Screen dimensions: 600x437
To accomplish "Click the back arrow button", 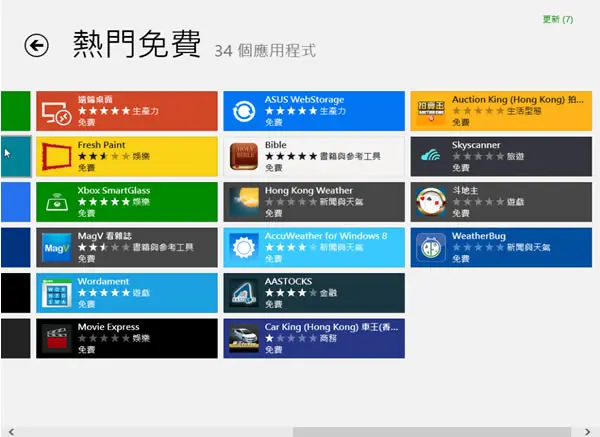I will pyautogui.click(x=36, y=46).
